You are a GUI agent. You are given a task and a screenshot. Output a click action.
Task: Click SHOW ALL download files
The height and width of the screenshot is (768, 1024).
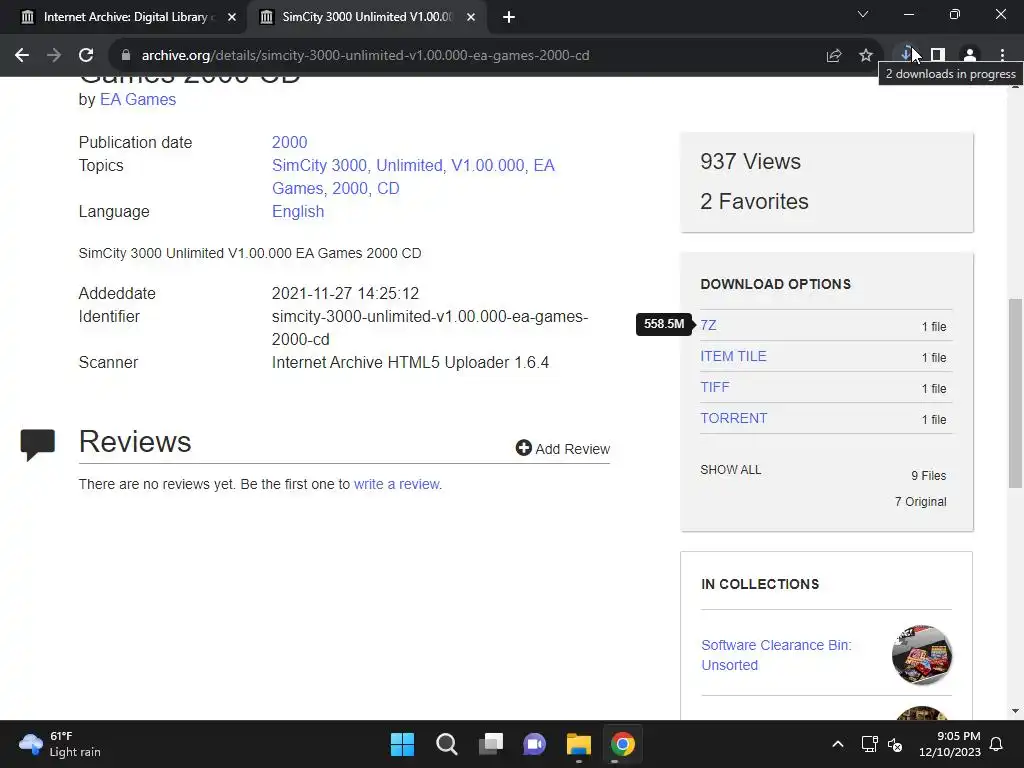click(x=731, y=470)
